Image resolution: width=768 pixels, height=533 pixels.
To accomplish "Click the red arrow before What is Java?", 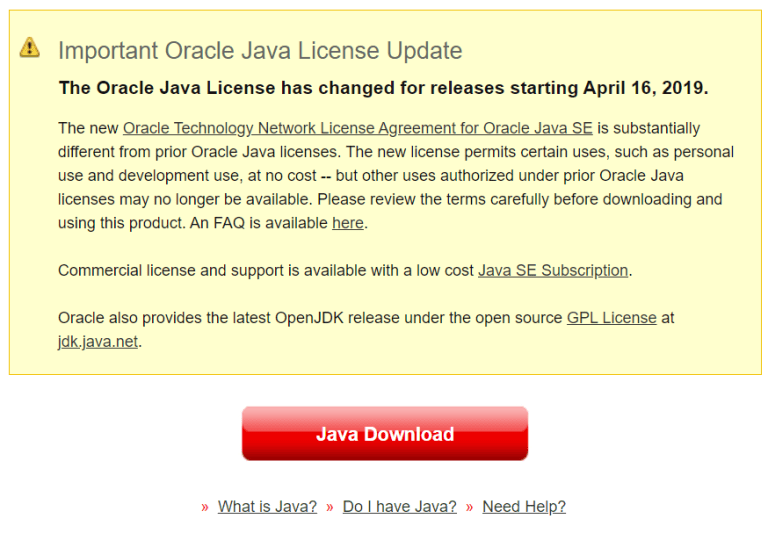I will coord(205,507).
